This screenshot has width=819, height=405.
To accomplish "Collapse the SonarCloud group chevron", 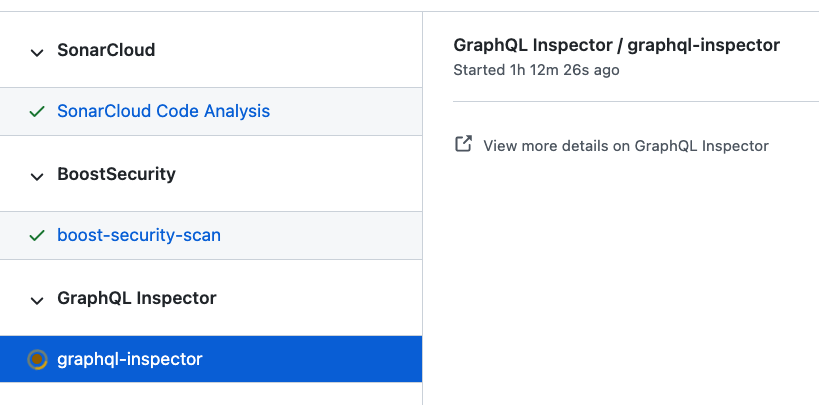I will [x=37, y=52].
